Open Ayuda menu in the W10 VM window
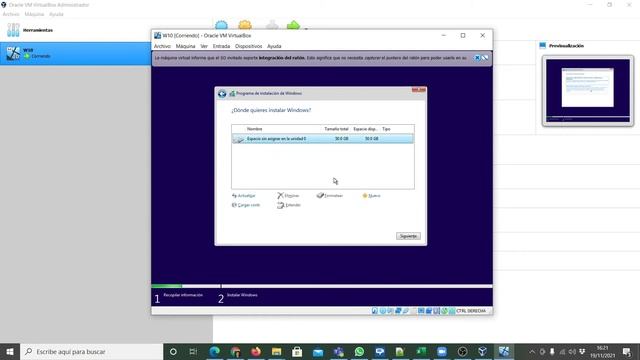The width and height of the screenshot is (640, 360). pos(274,46)
